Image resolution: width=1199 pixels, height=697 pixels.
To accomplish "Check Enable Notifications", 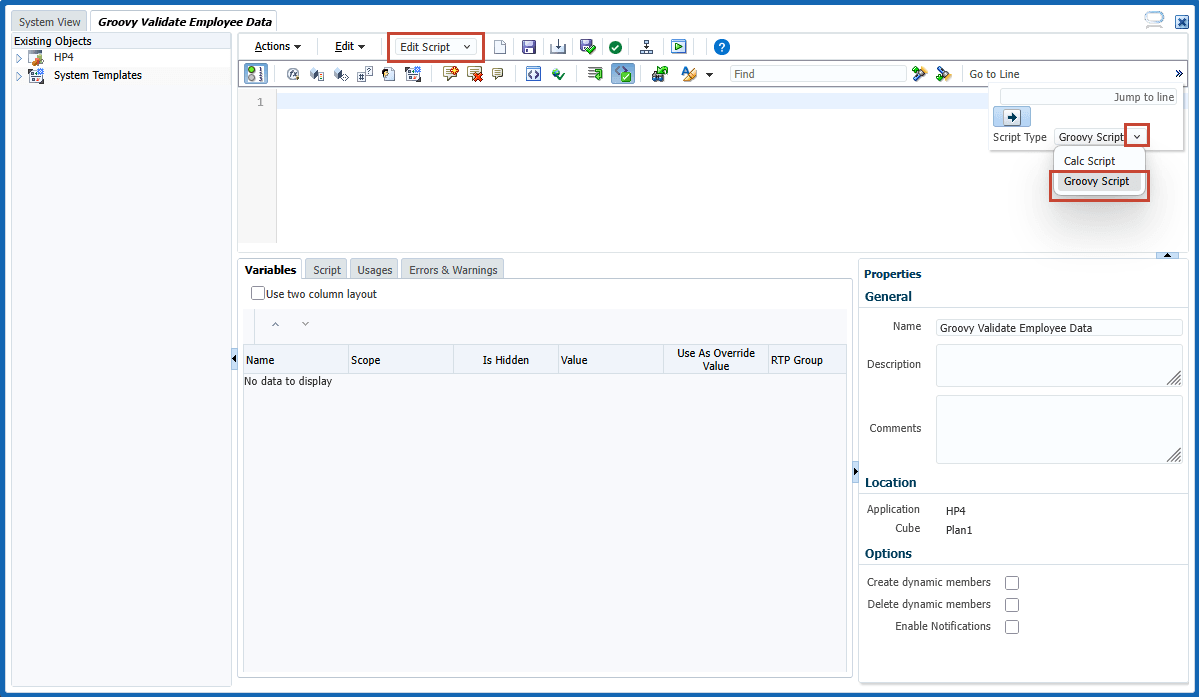I will pyautogui.click(x=1012, y=627).
